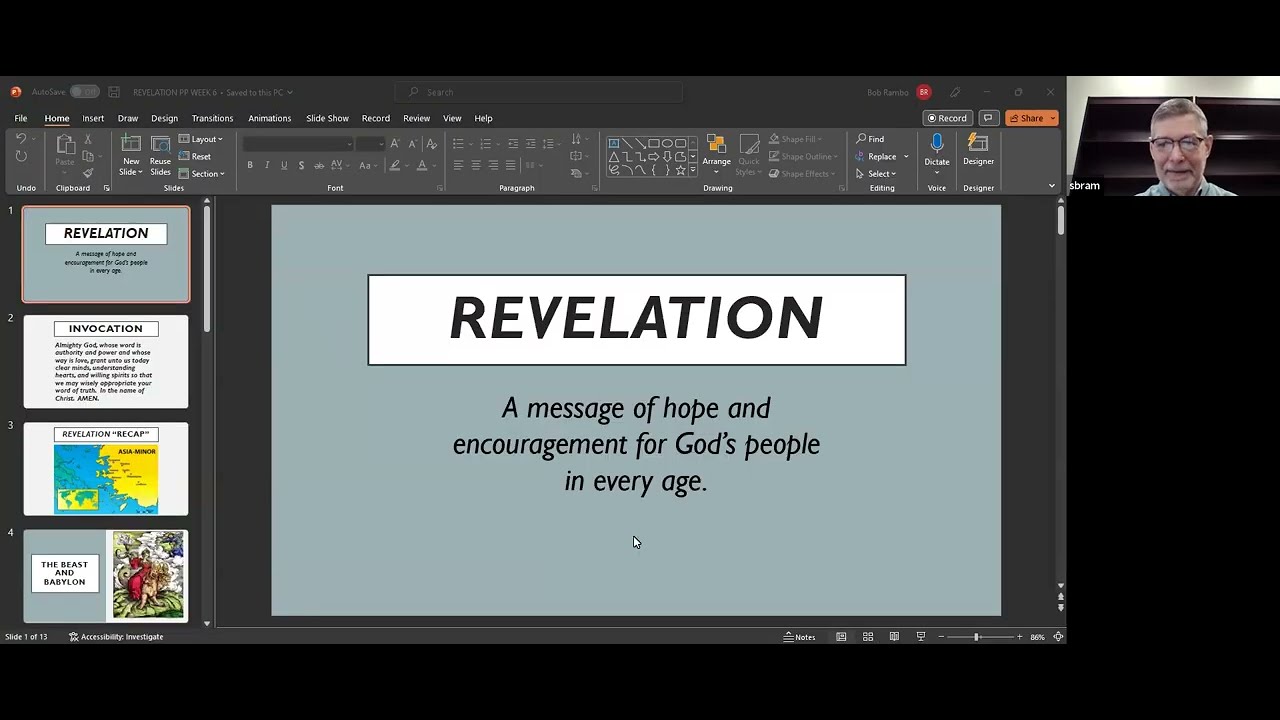Switch to Reading View
Image resolution: width=1280 pixels, height=720 pixels.
tap(894, 637)
